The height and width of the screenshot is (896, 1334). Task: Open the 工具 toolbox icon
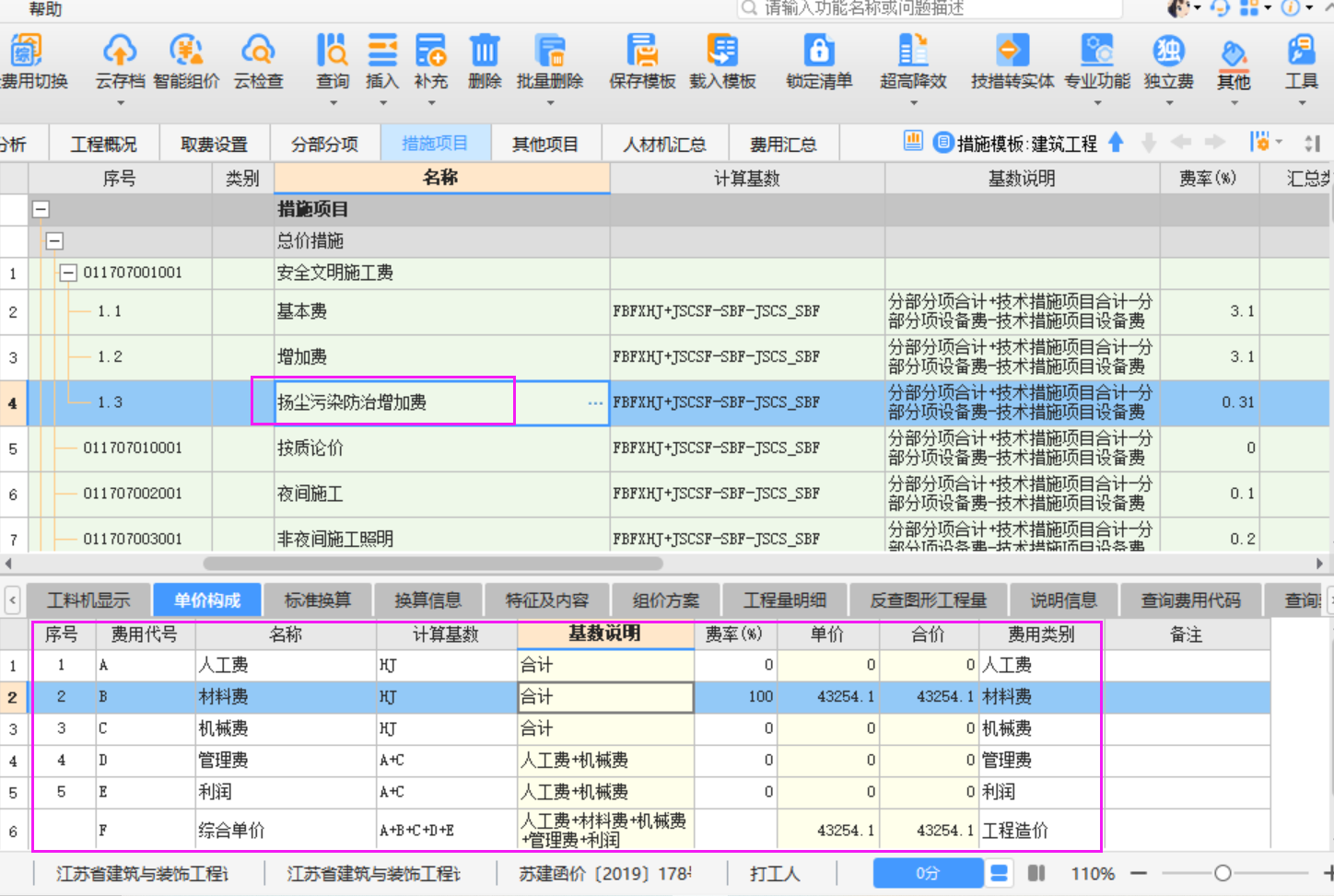pyautogui.click(x=1302, y=50)
